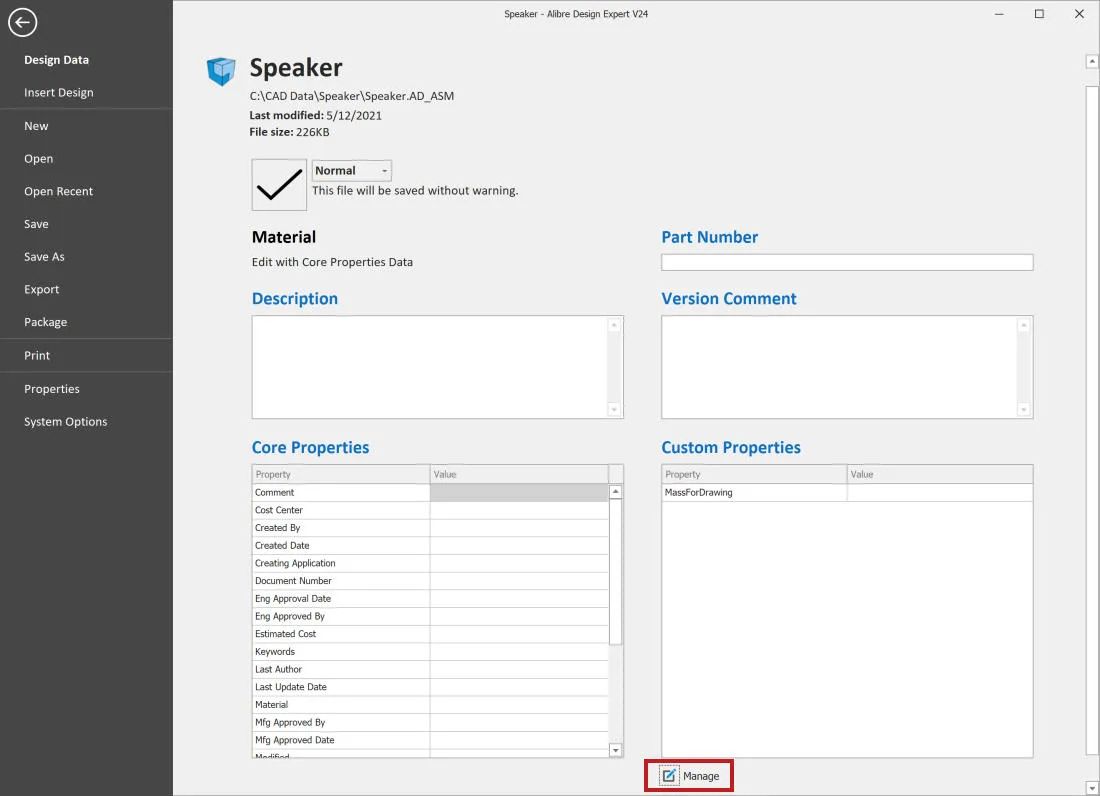Click the back arrow circle icon
This screenshot has height=796, width=1100.
click(22, 22)
